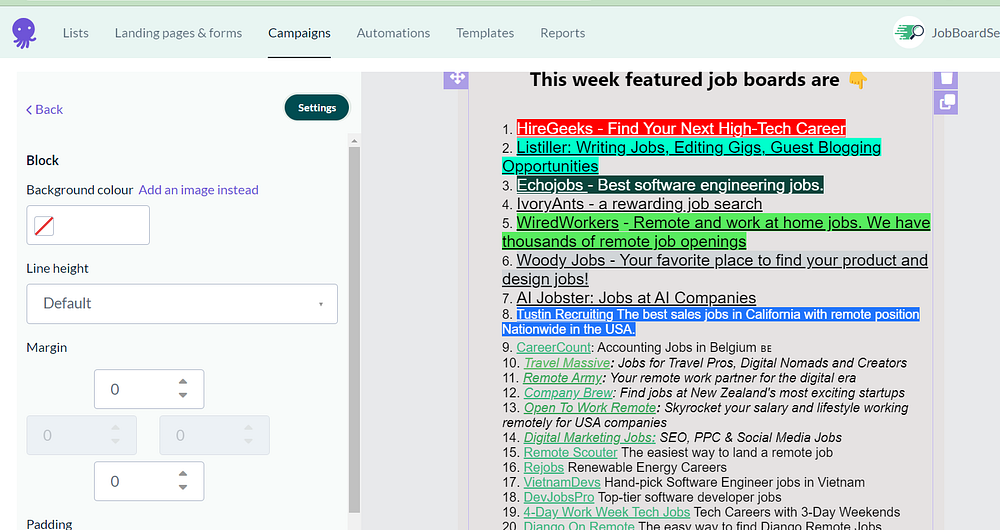Open Echojobs software engineering link
Viewport: 1000px width, 530px height.
pyautogui.click(x=670, y=185)
